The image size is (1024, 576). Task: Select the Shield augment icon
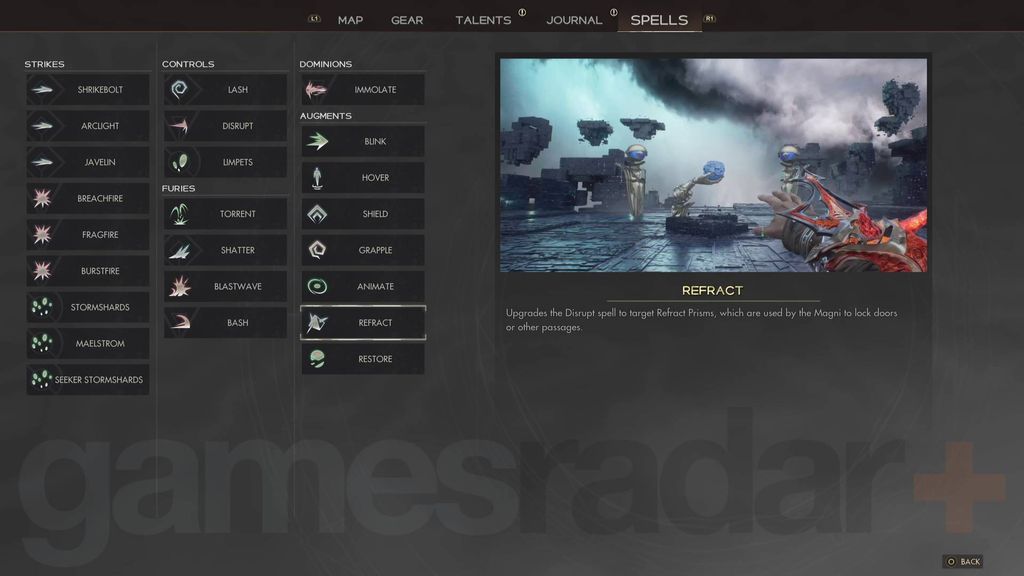click(317, 214)
